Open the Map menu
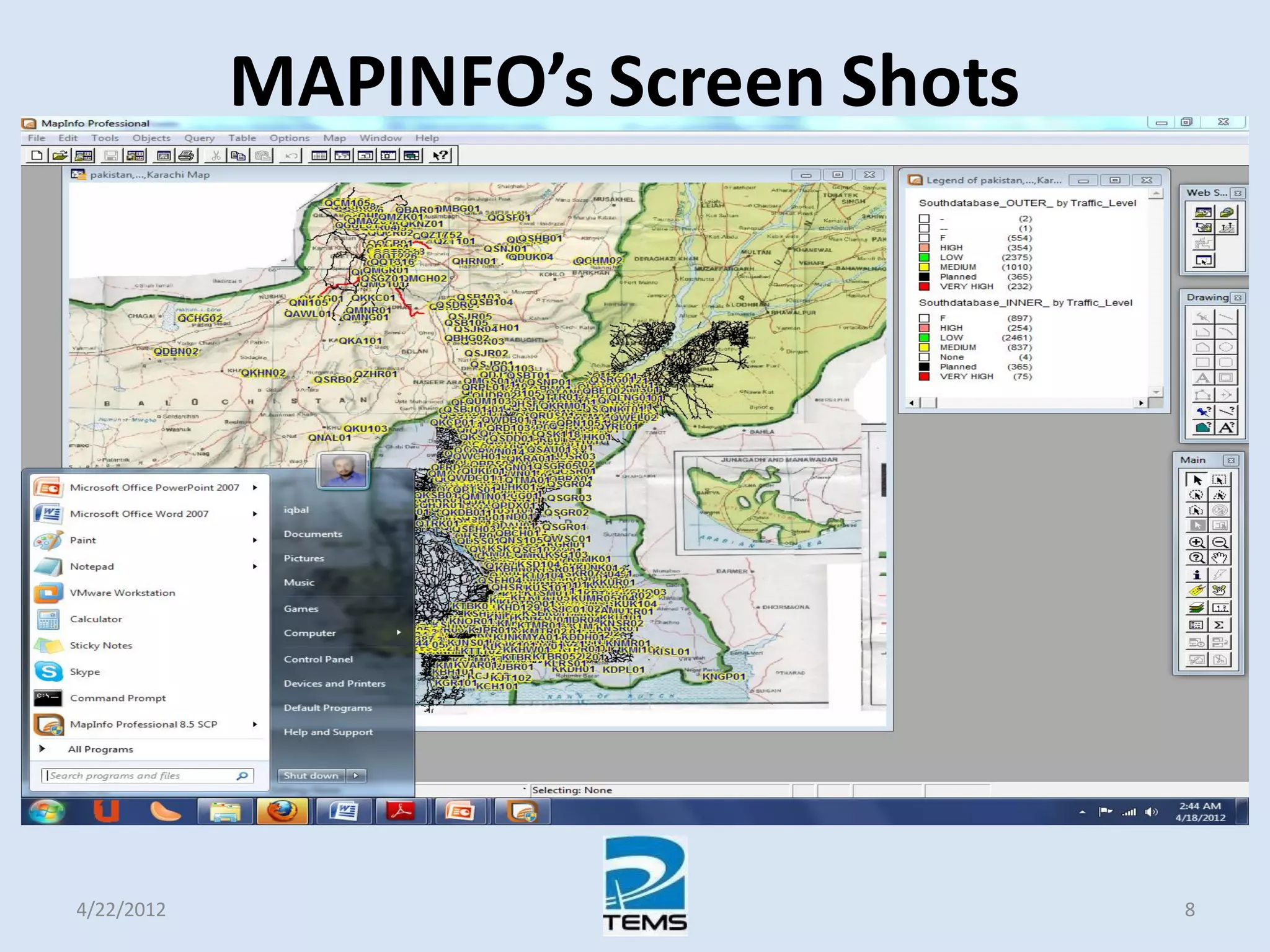Image resolution: width=1270 pixels, height=952 pixels. coord(334,138)
